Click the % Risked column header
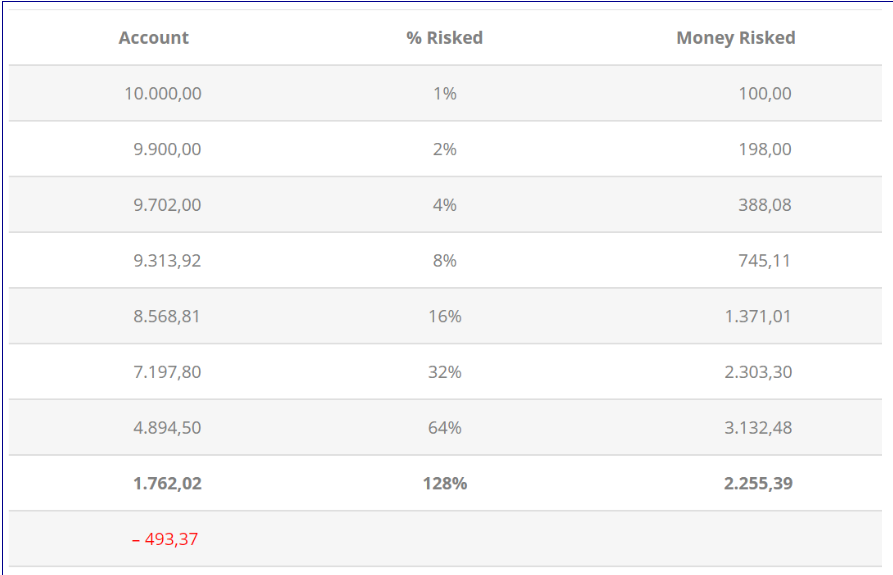 click(x=444, y=38)
